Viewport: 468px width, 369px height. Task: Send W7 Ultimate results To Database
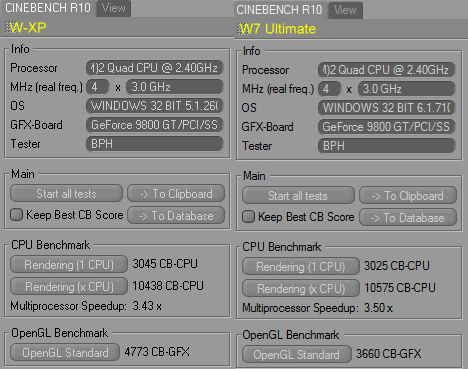(x=408, y=218)
